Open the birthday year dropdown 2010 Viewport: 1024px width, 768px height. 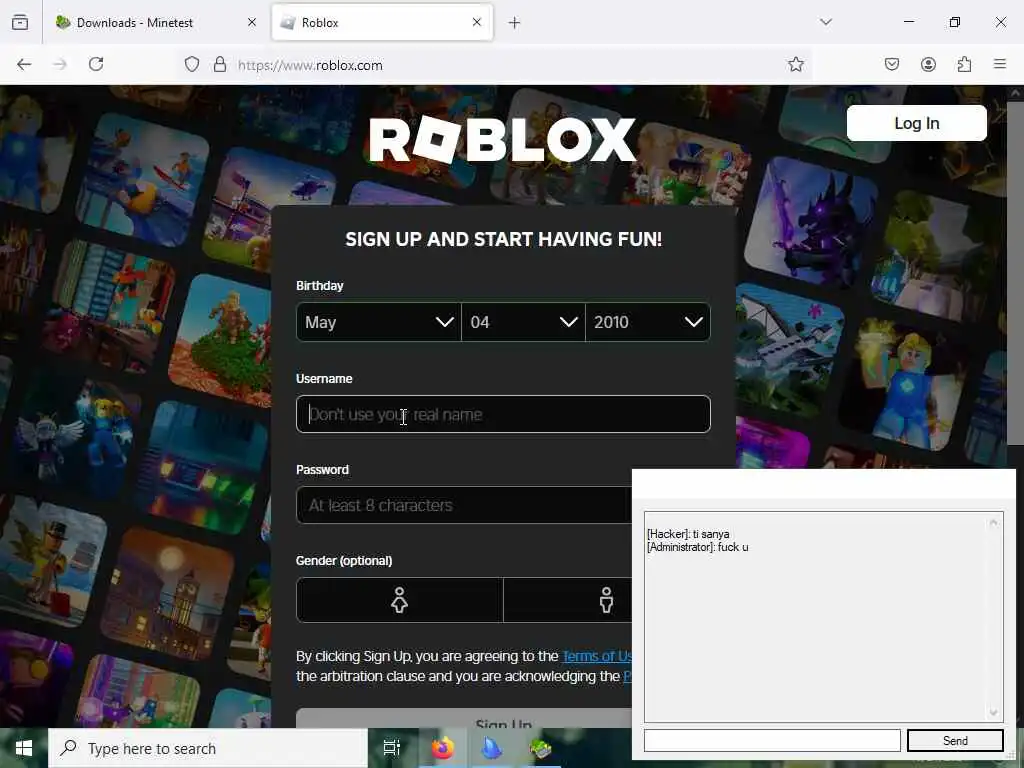648,322
